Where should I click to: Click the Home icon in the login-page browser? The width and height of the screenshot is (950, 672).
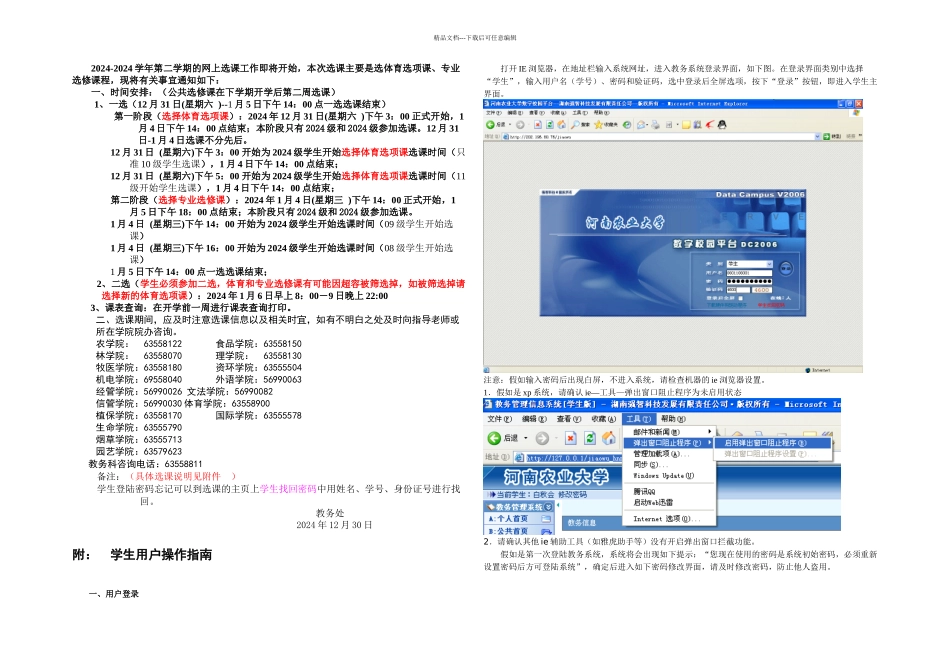562,125
